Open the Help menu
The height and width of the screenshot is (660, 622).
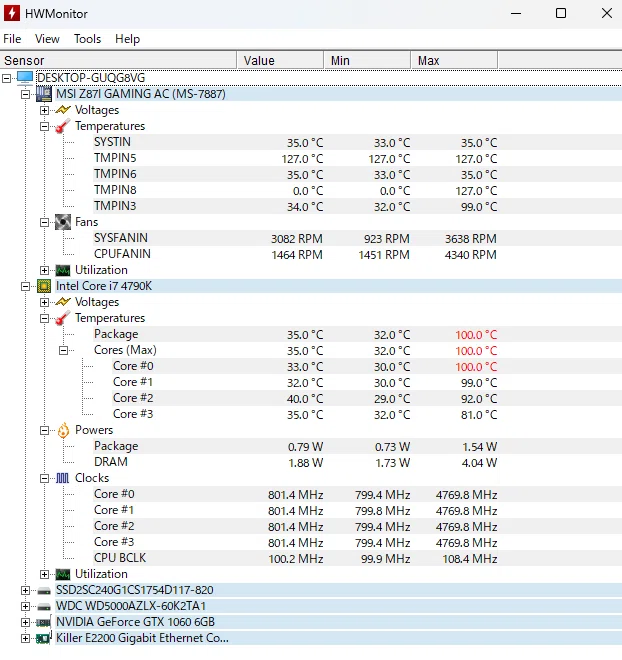pos(128,39)
